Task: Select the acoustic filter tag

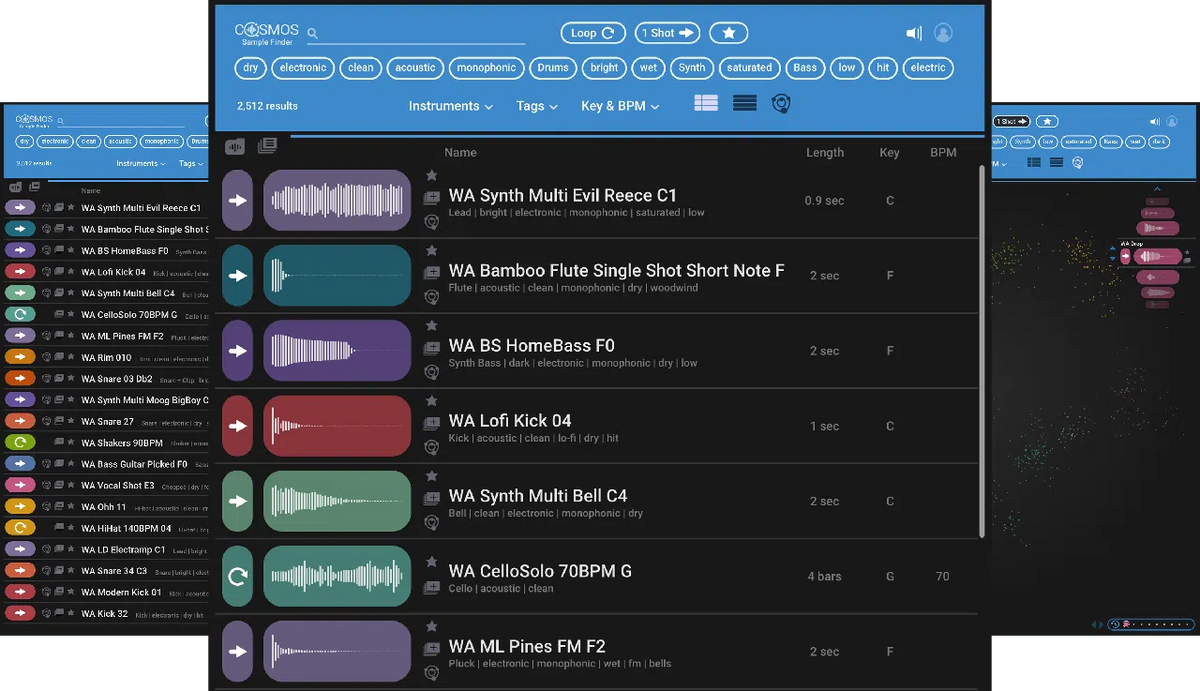Action: coord(415,68)
